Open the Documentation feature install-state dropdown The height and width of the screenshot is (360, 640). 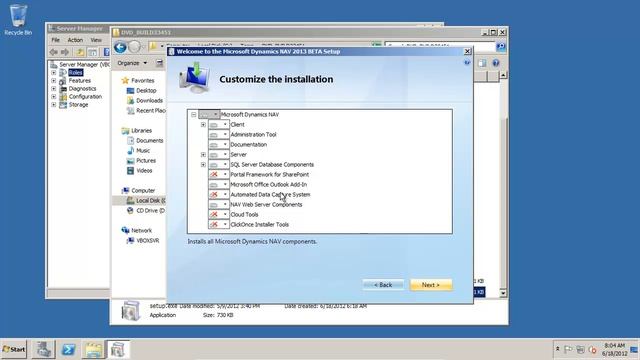click(x=219, y=144)
